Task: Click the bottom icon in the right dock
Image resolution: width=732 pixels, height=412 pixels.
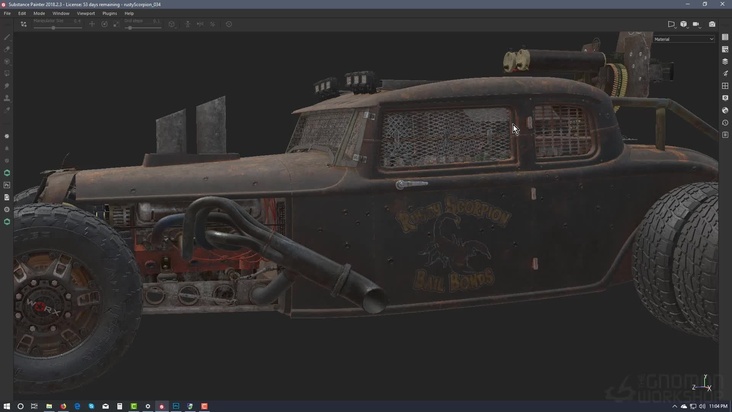Action: pyautogui.click(x=725, y=135)
